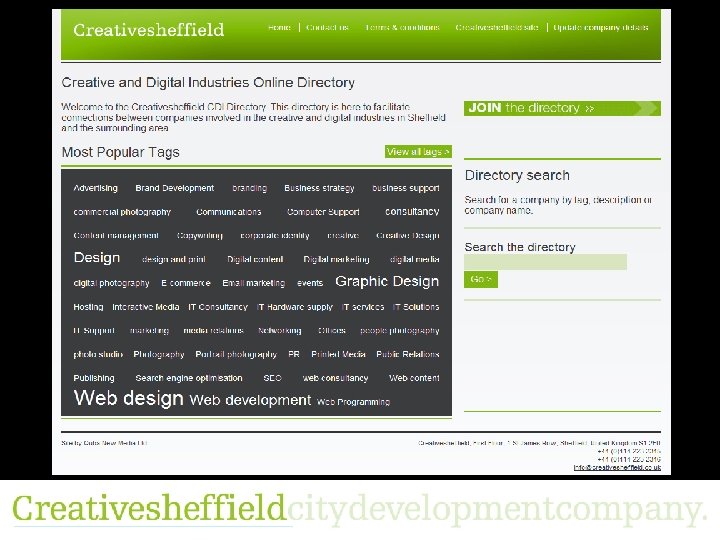Viewport: 720px width, 540px height.
Task: Select the large Design tag
Action: point(97,258)
